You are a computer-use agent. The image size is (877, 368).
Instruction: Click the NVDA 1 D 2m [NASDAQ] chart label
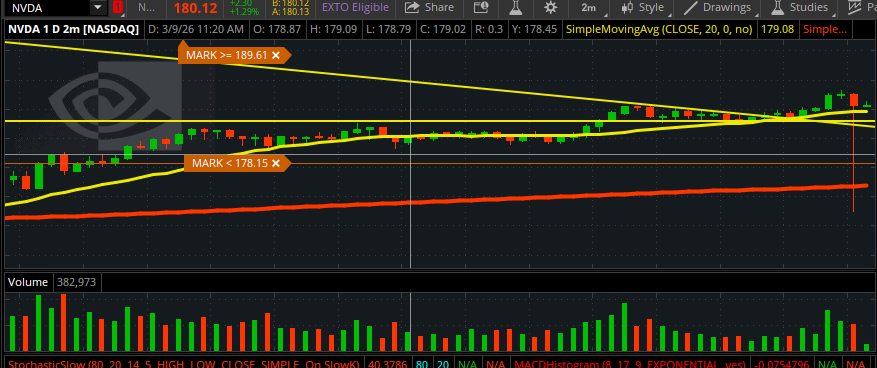[x=74, y=29]
